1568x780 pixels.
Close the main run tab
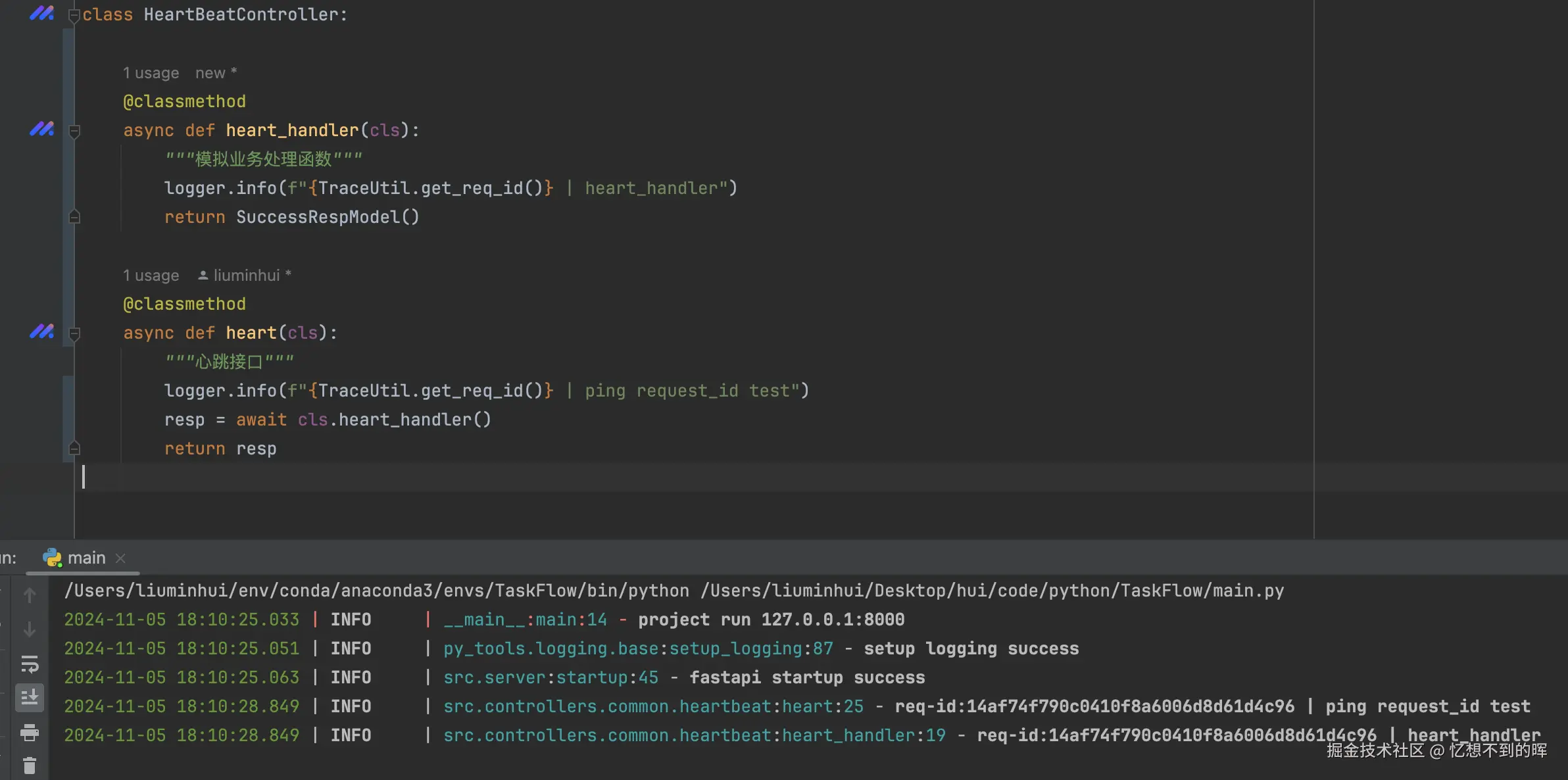tap(120, 558)
